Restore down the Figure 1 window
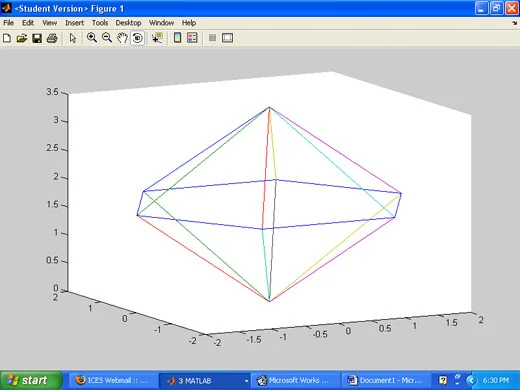 [x=496, y=8]
